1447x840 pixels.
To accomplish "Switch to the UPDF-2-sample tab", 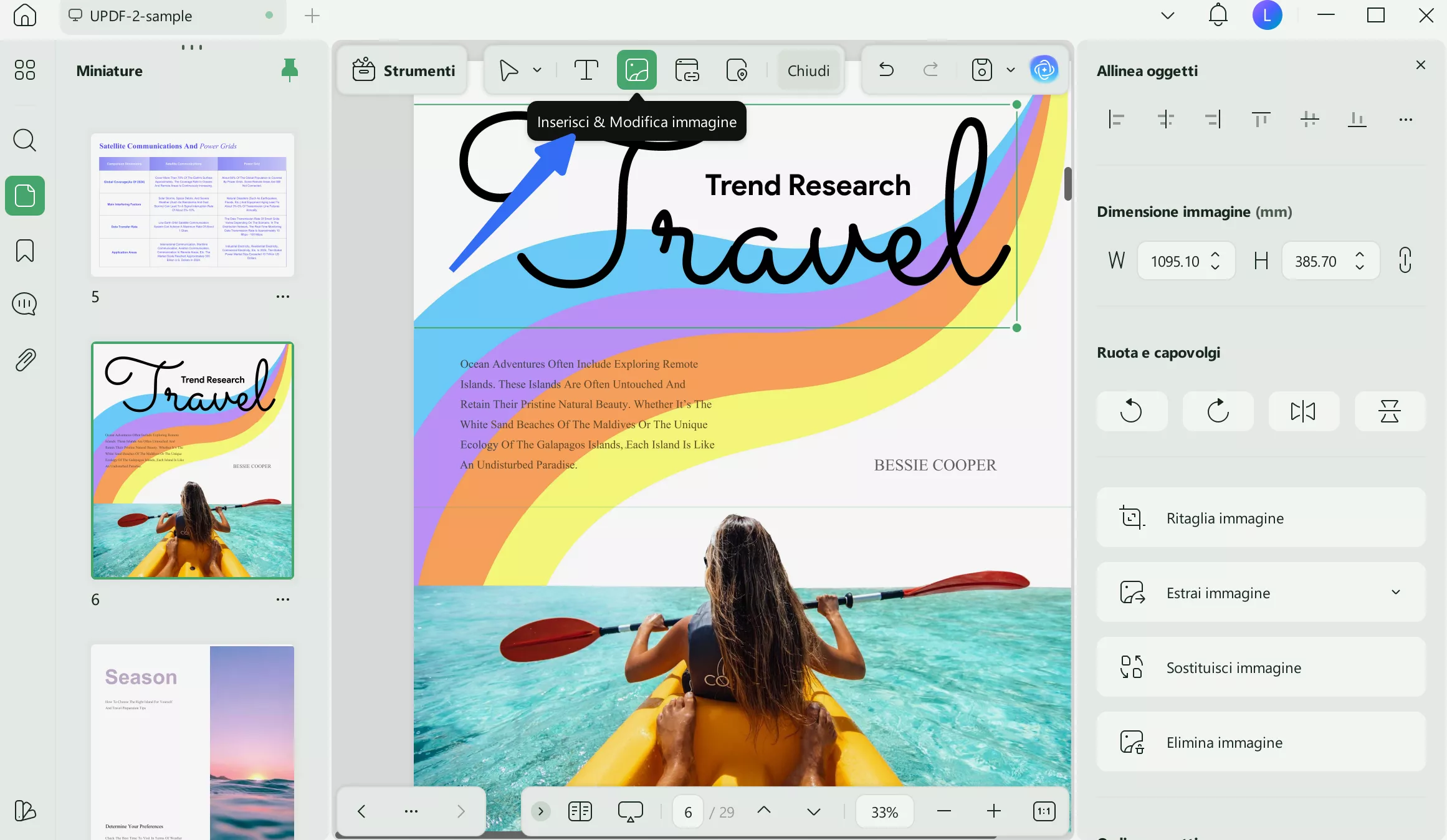I will click(140, 16).
